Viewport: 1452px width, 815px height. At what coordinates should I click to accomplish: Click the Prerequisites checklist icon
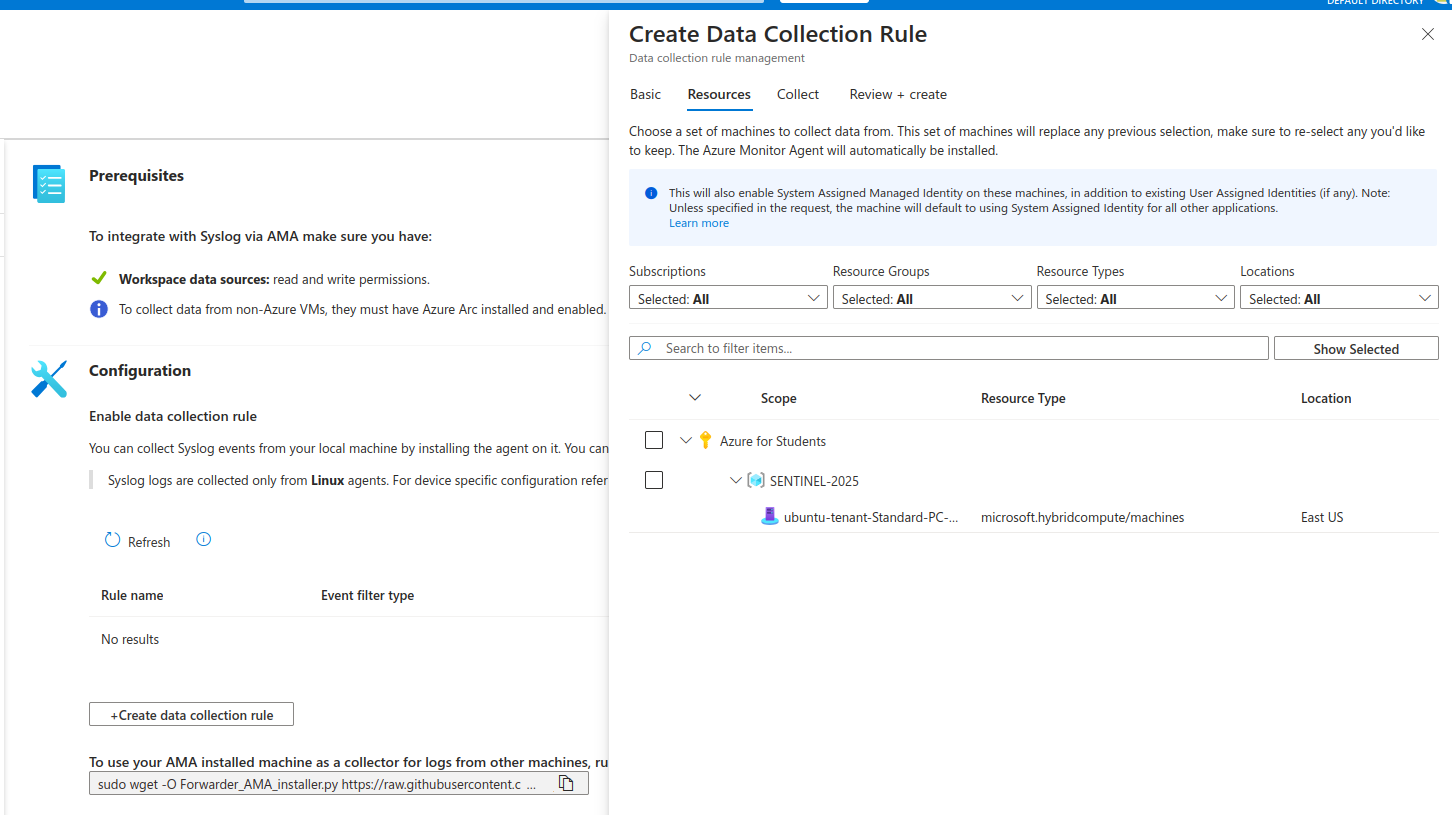pos(49,184)
